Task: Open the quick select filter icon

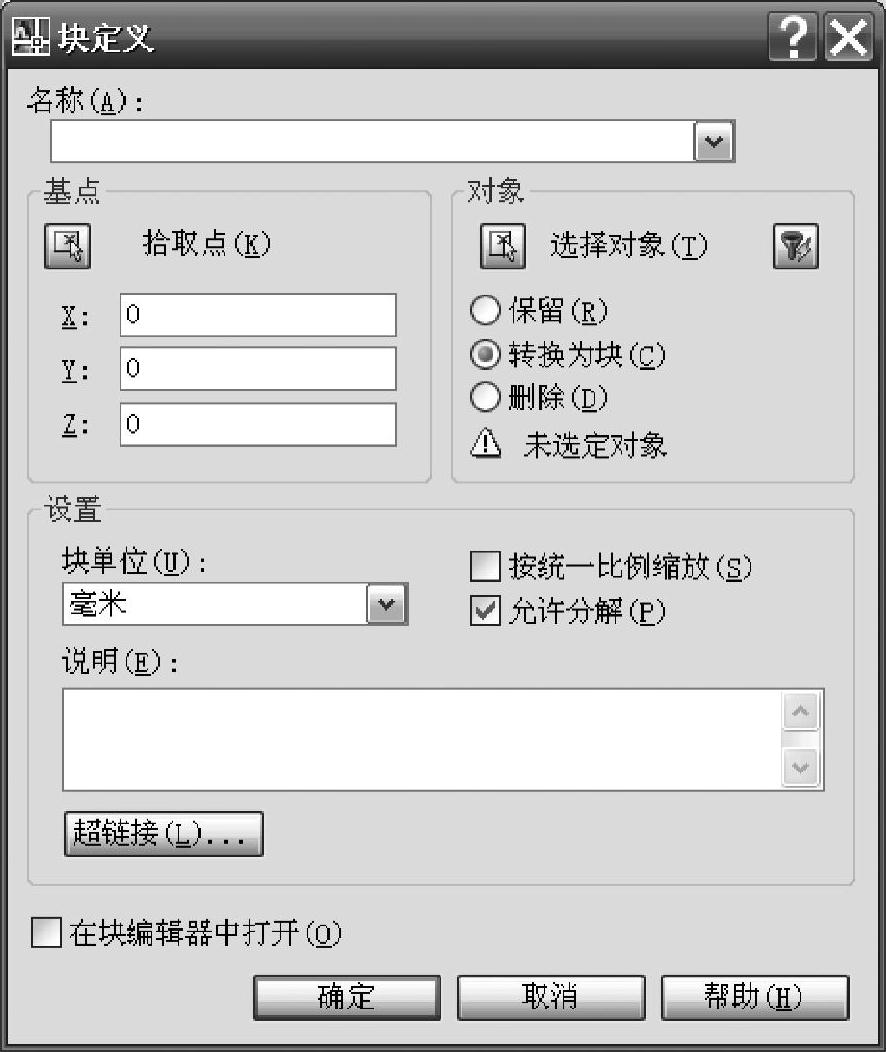Action: 796,246
